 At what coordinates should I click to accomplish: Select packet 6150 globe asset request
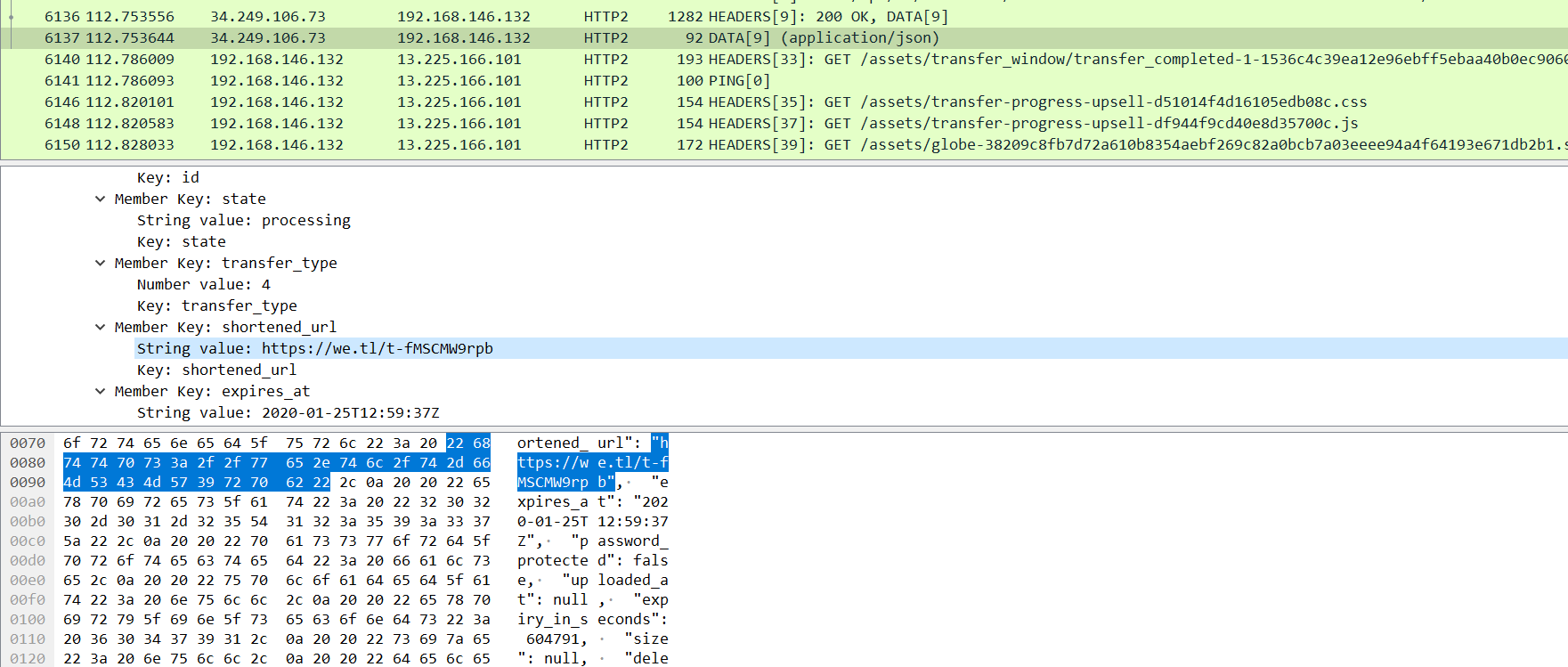784,144
